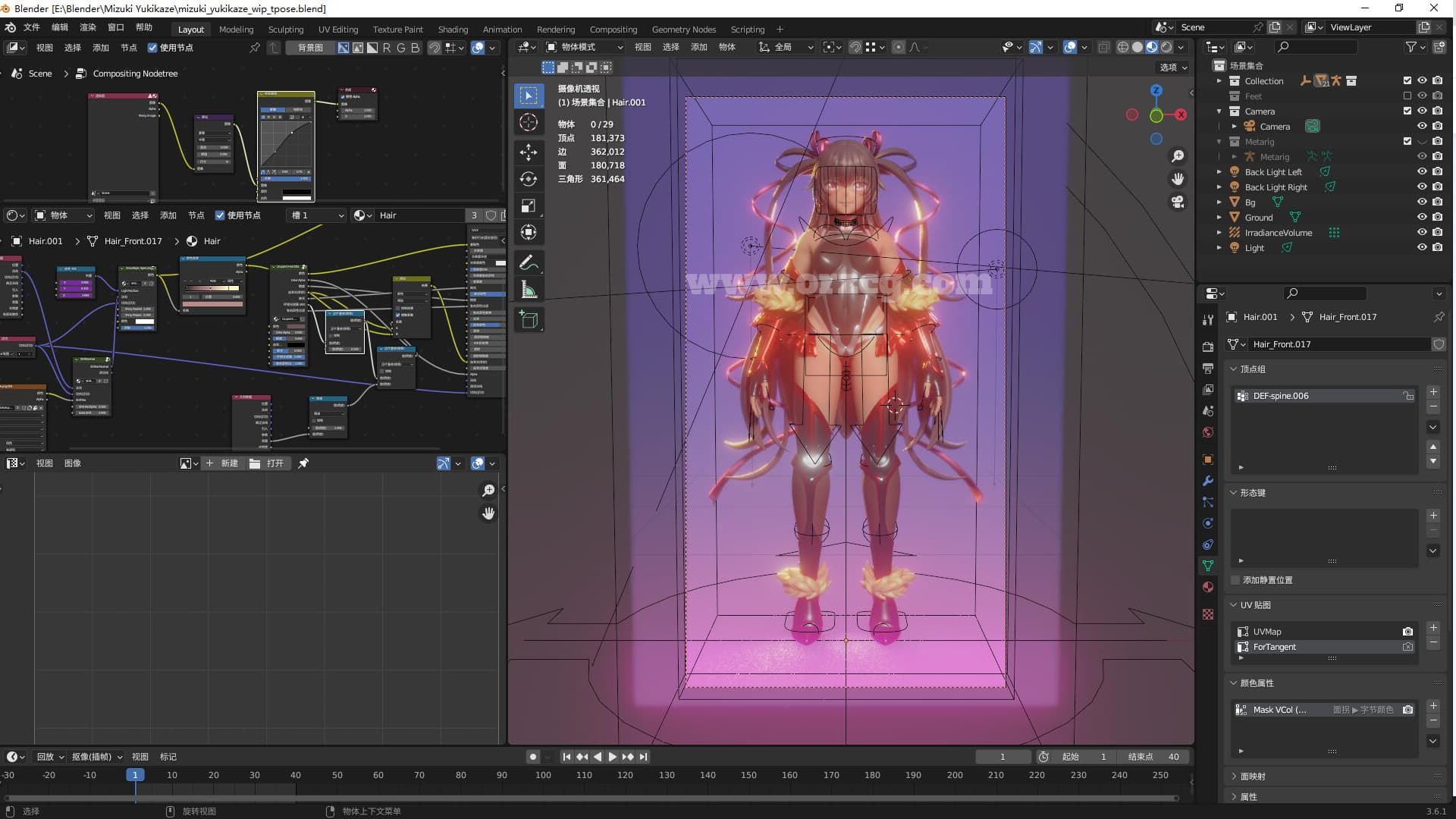The image size is (1456, 819).
Task: Open the 物体模式 mode dropdown
Action: [585, 47]
